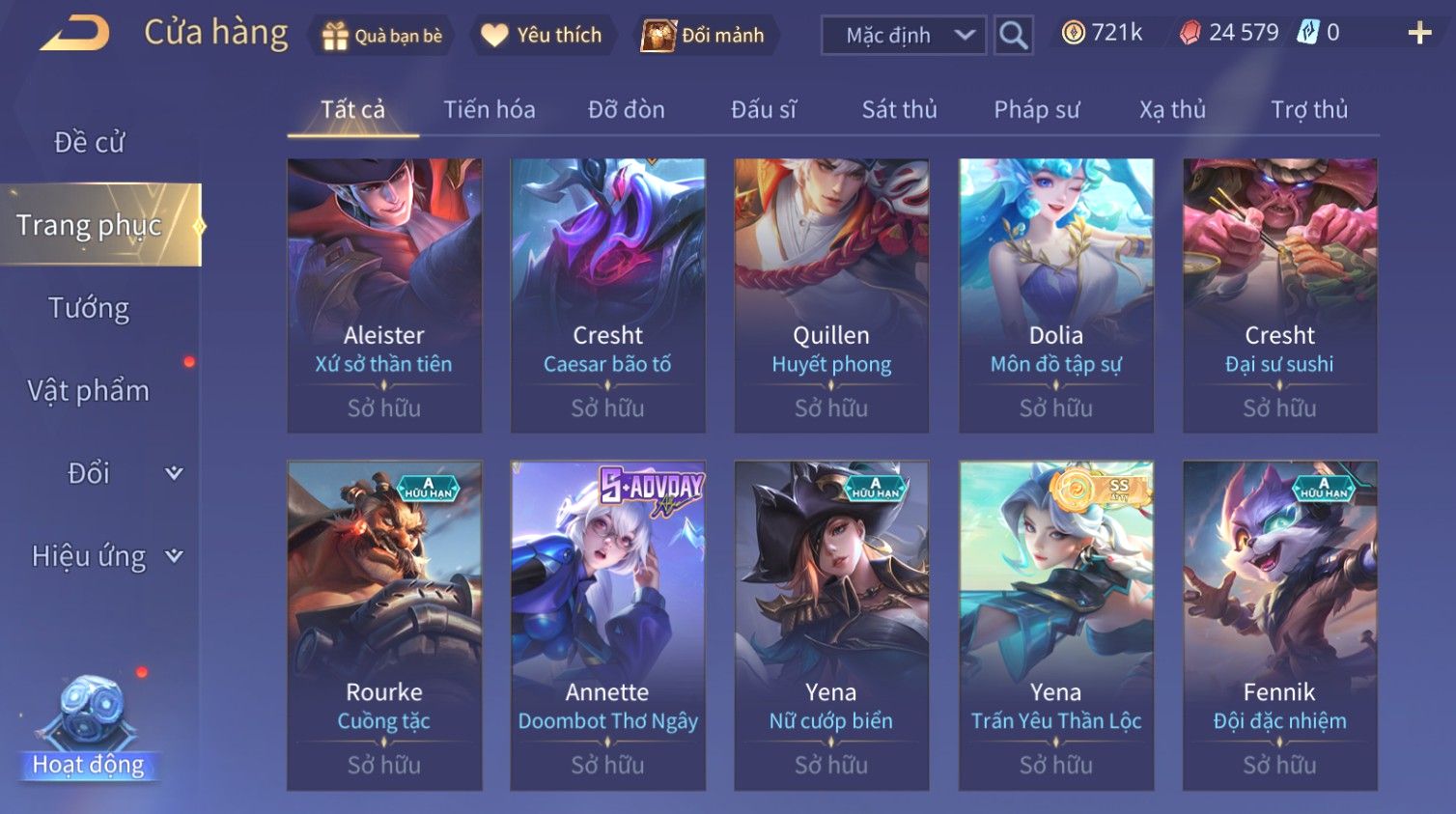The image size is (1456, 814).
Task: Go to Đề cử section
Action: click(x=89, y=142)
